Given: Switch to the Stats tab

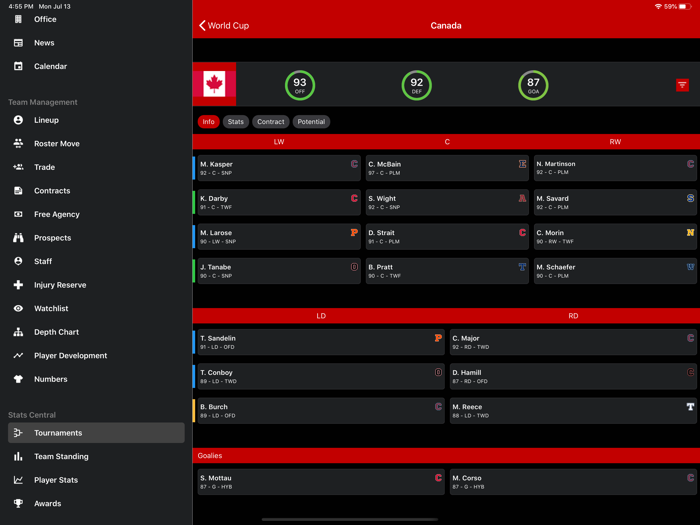Looking at the screenshot, I should (x=236, y=122).
